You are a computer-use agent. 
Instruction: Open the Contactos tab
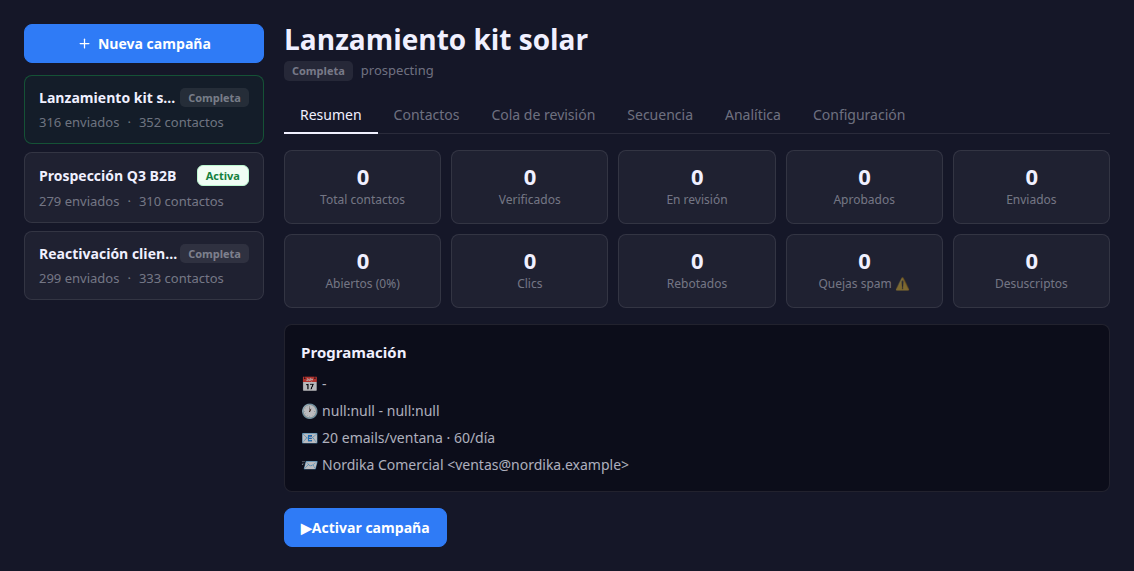[x=426, y=115]
